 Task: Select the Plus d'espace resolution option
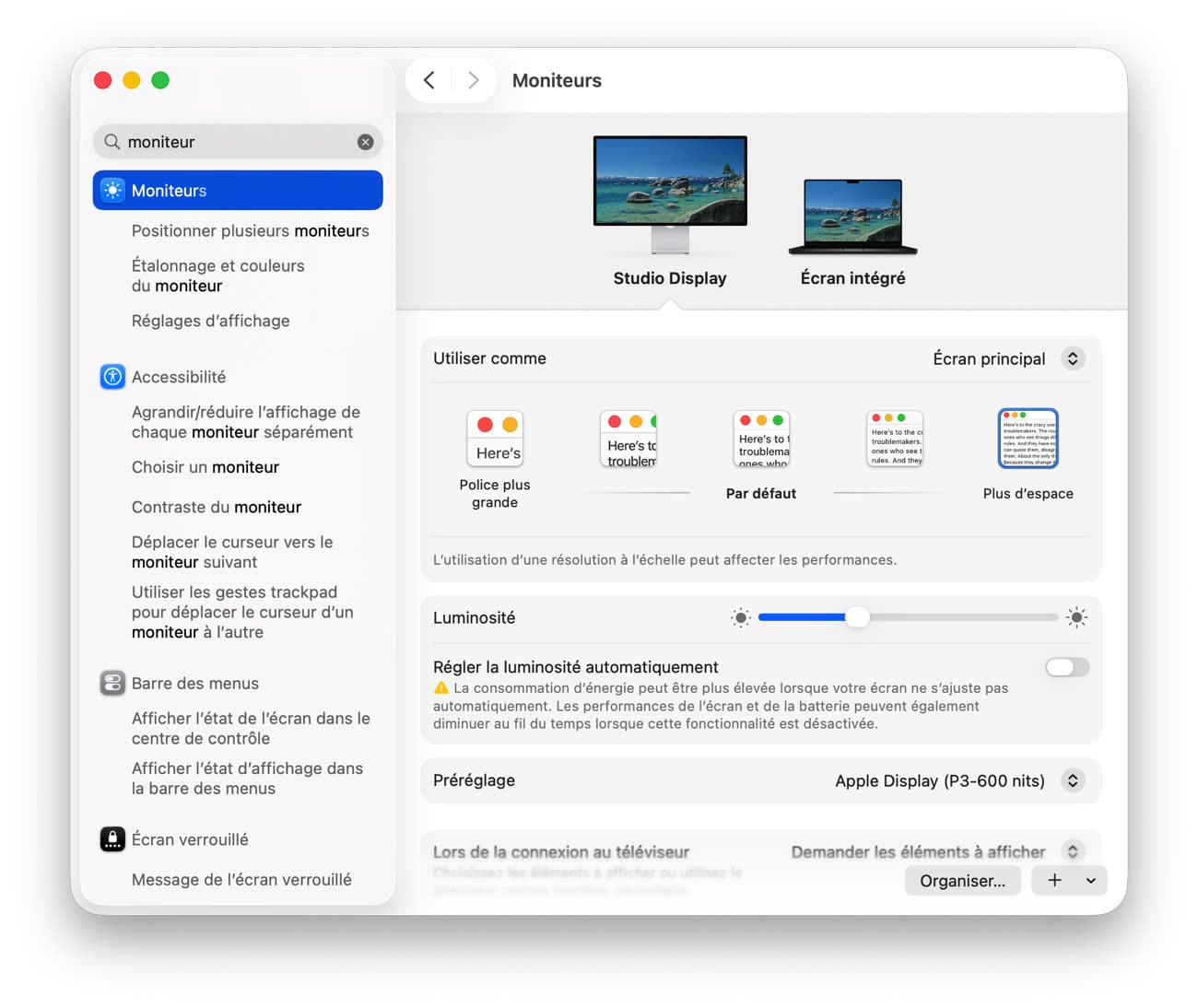1028,439
